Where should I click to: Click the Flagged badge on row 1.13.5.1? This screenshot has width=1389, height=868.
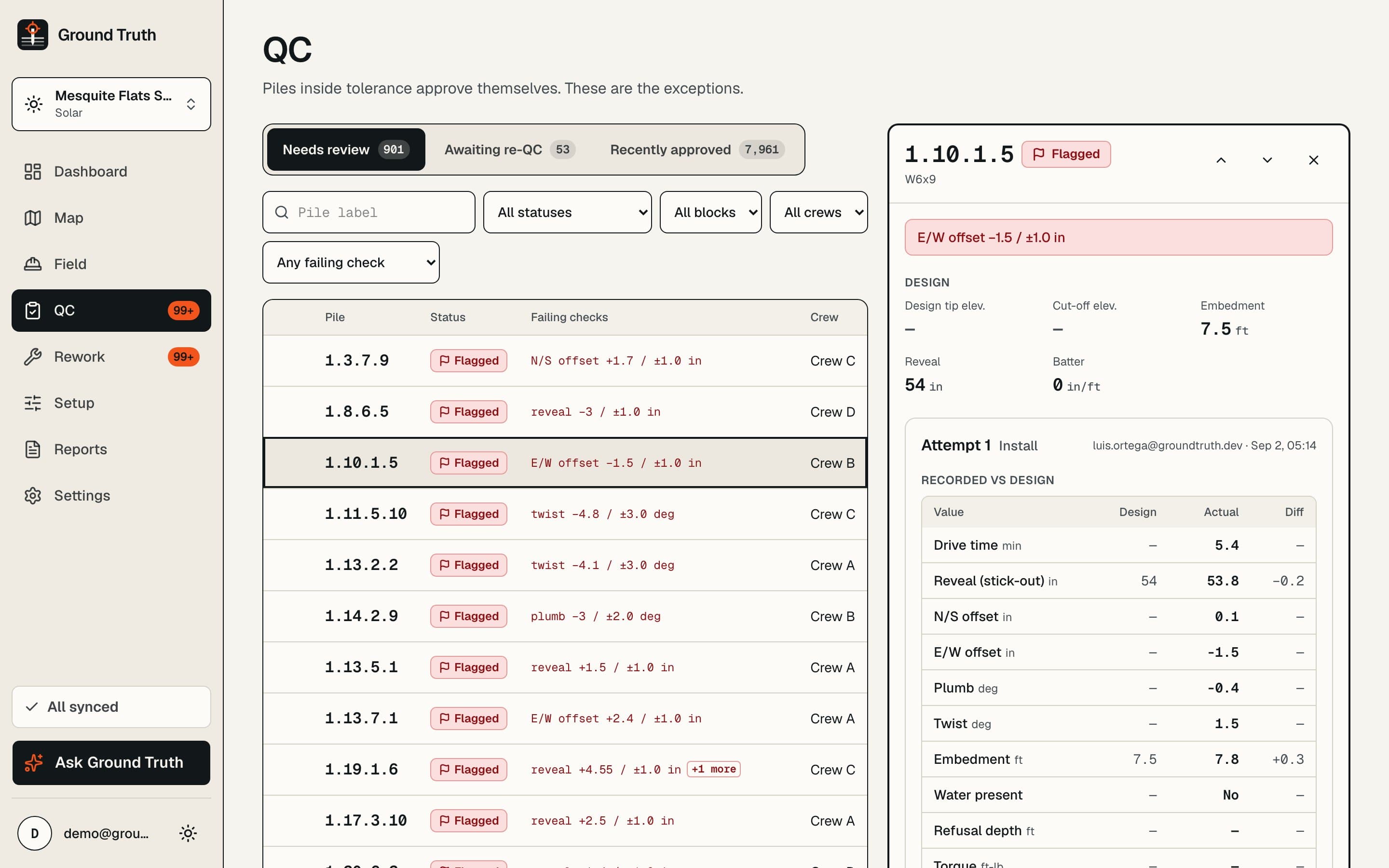point(468,667)
